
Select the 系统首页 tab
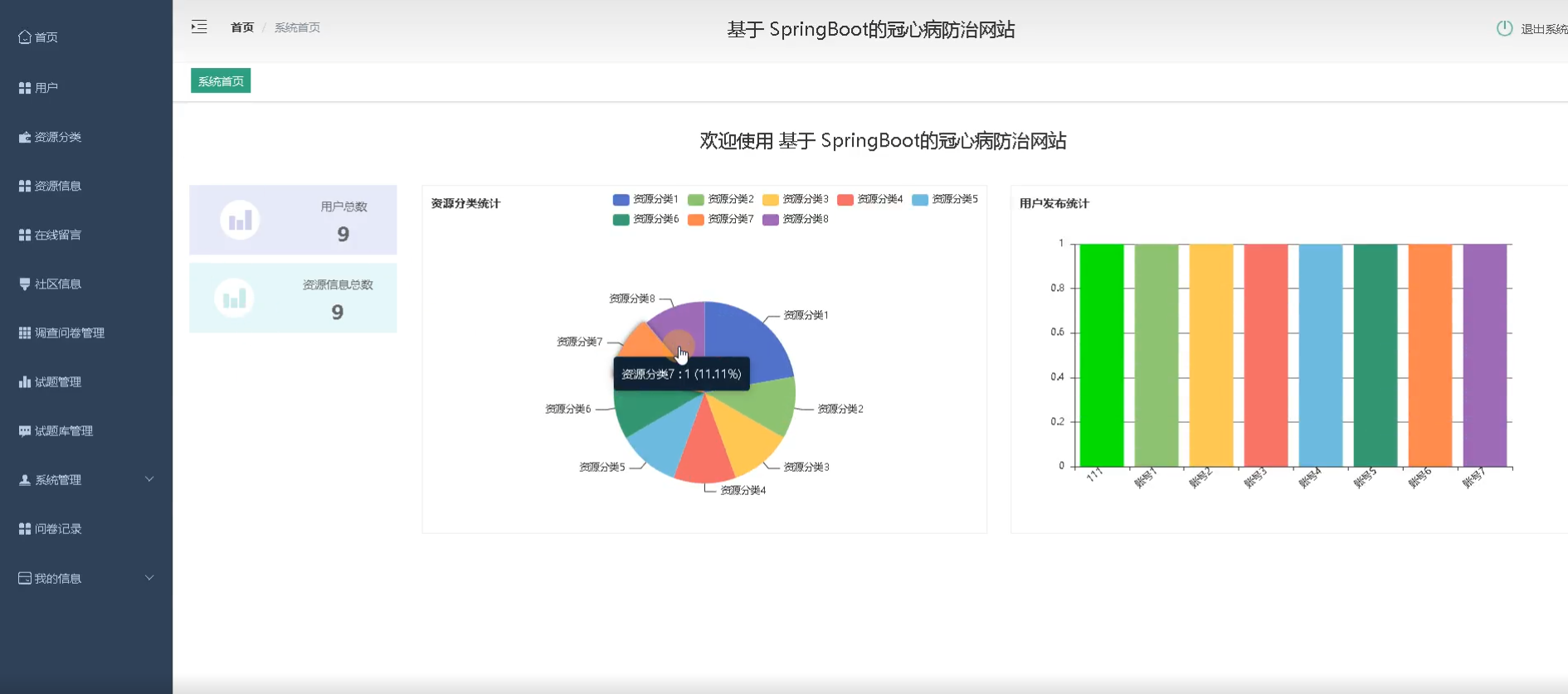point(221,81)
